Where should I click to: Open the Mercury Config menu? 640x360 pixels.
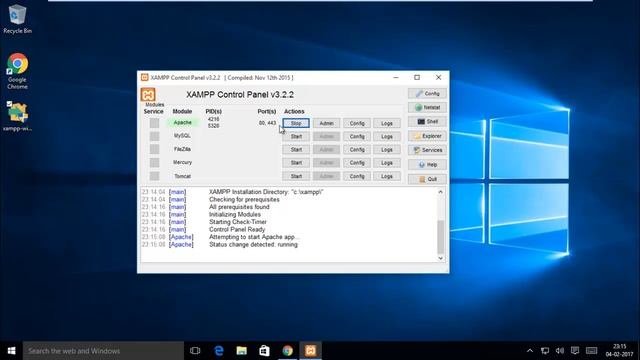pyautogui.click(x=357, y=162)
